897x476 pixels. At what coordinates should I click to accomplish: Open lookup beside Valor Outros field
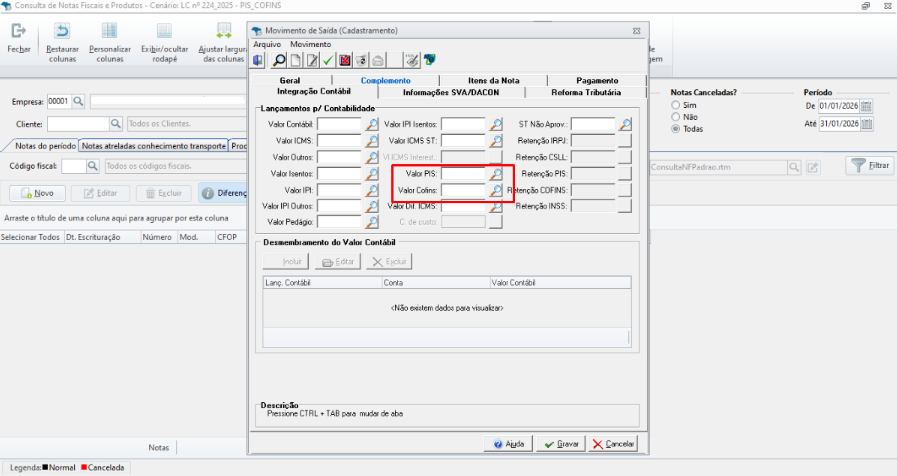(x=372, y=157)
